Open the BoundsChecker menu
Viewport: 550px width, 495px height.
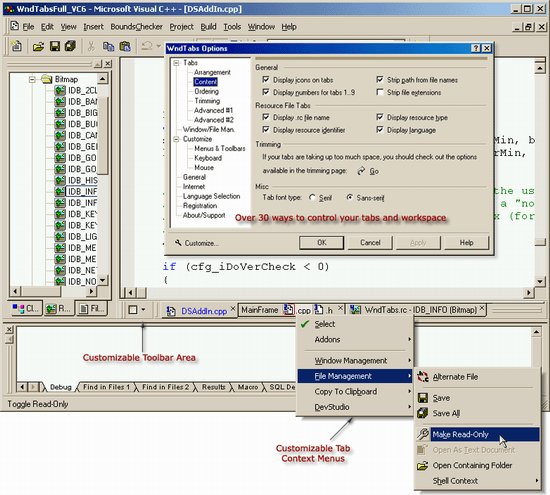(136, 27)
